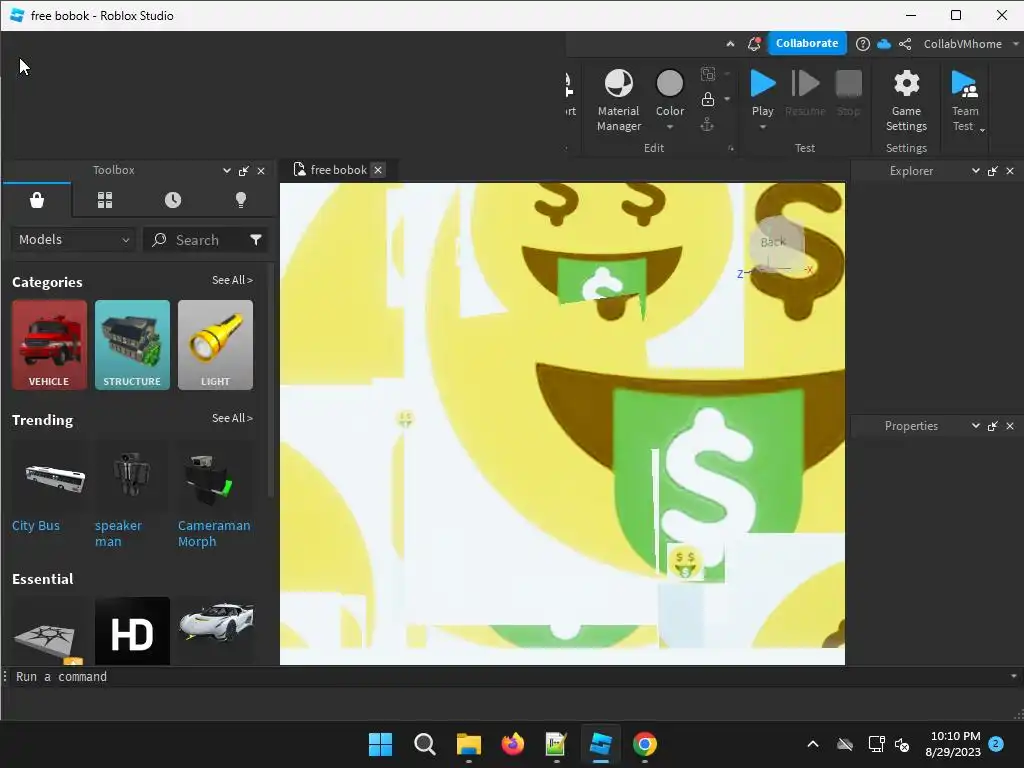This screenshot has height=768, width=1024.
Task: Open the Properties panel options chevron
Action: (x=976, y=425)
